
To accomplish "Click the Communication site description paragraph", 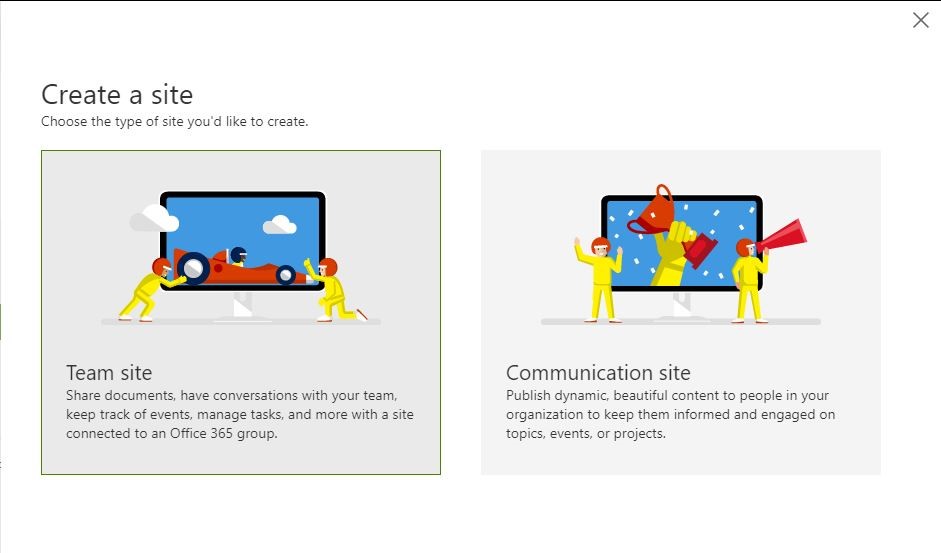I will (670, 414).
